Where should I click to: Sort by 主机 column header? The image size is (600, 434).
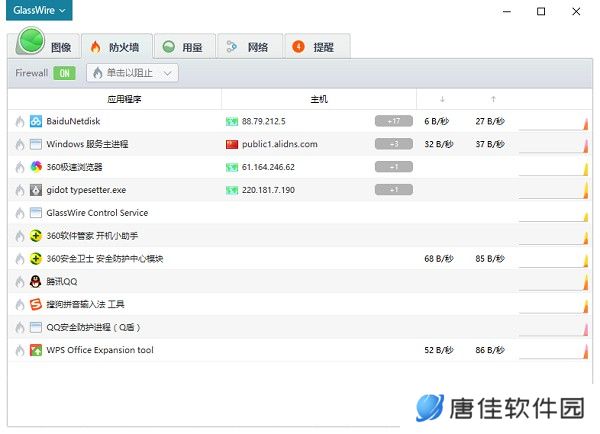coord(319,100)
